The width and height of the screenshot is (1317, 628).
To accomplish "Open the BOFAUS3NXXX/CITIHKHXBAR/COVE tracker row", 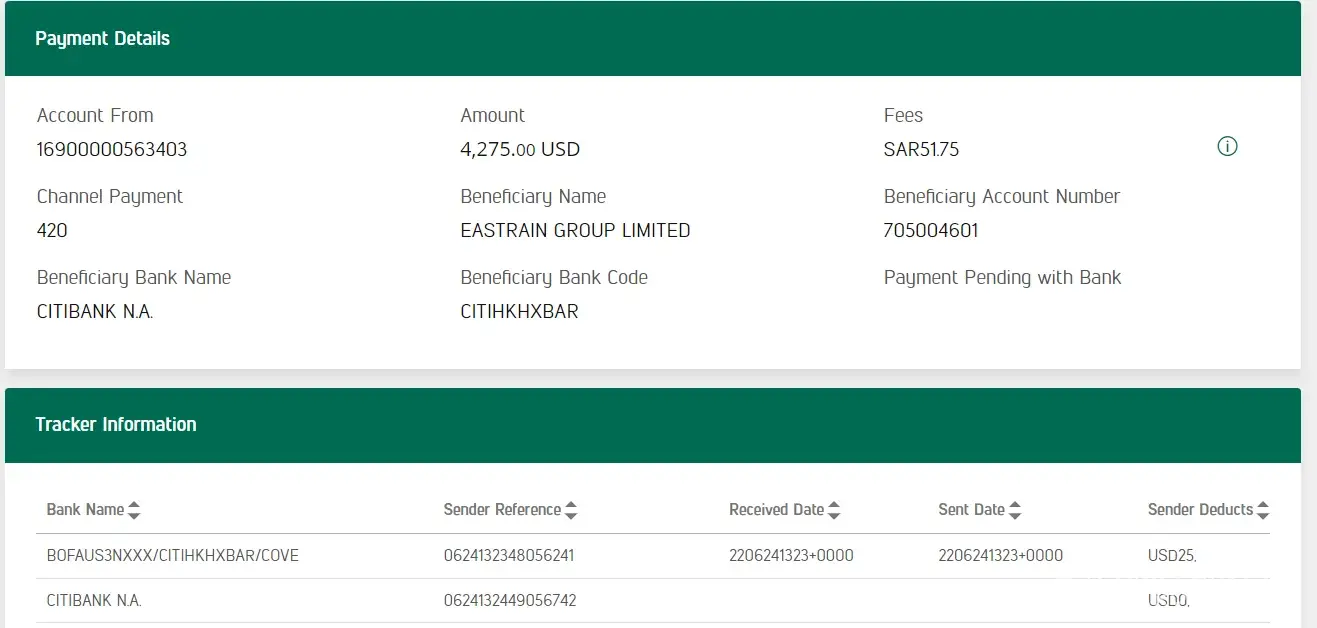I will 173,556.
